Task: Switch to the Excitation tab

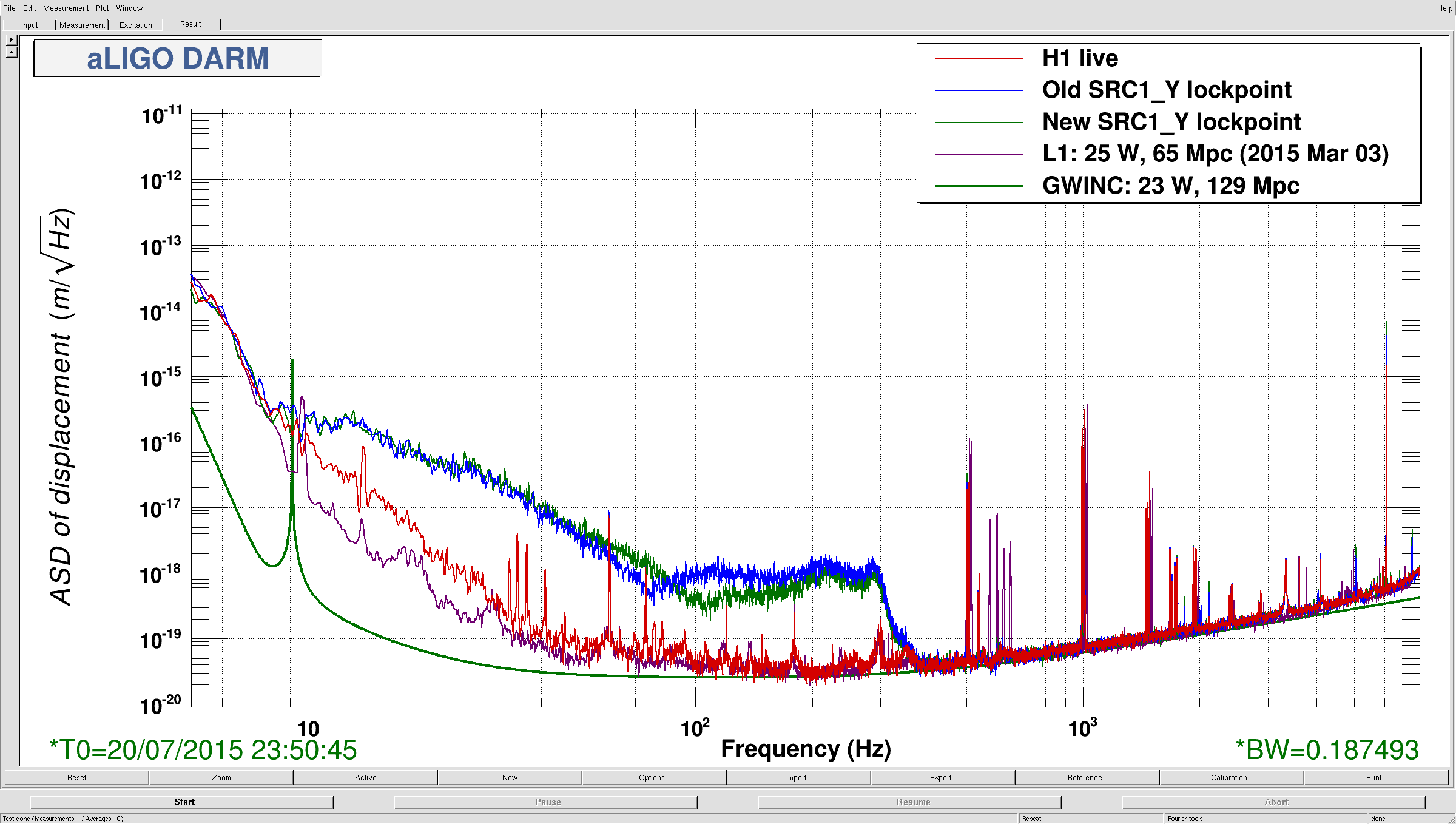Action: tap(135, 25)
